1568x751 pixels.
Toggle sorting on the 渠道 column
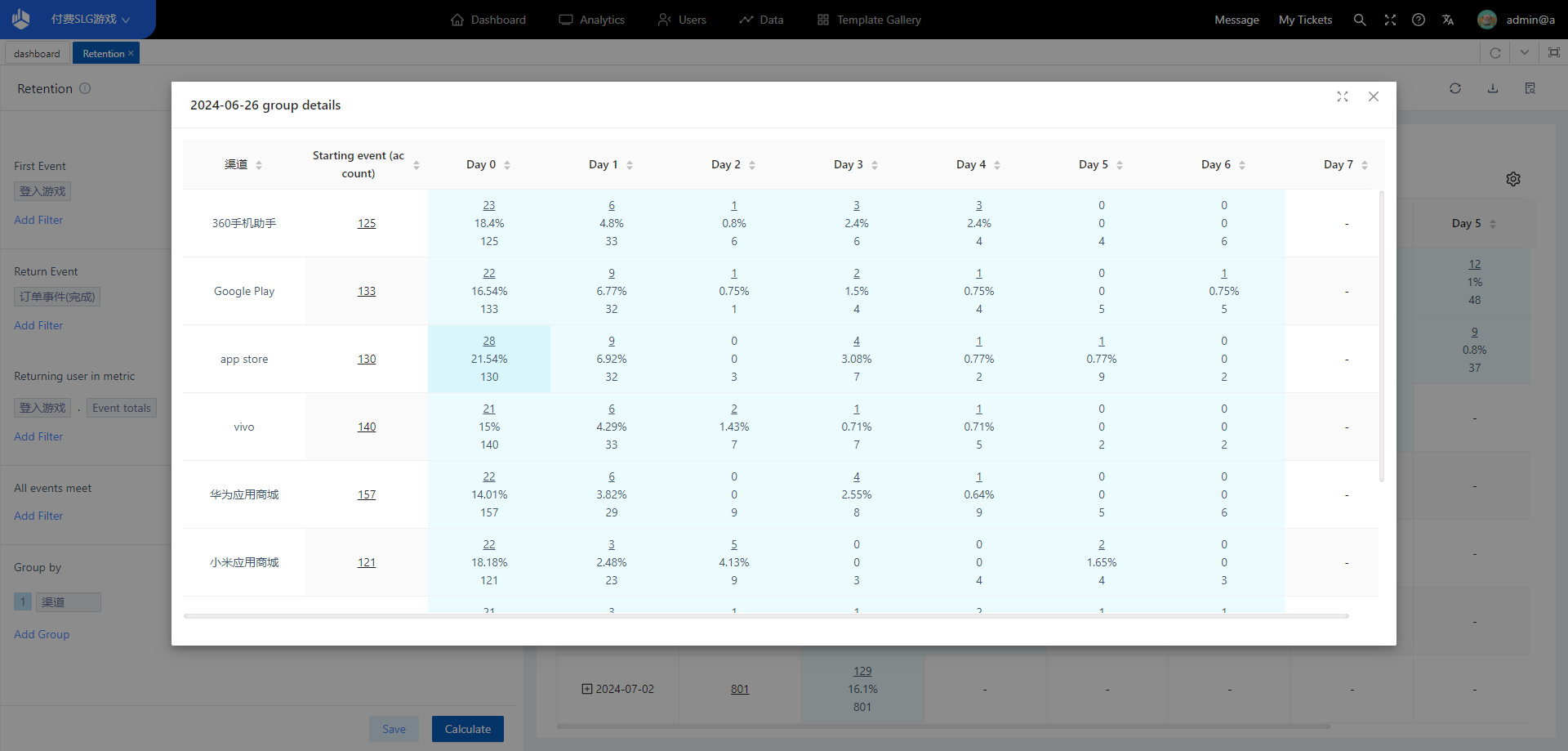(259, 165)
